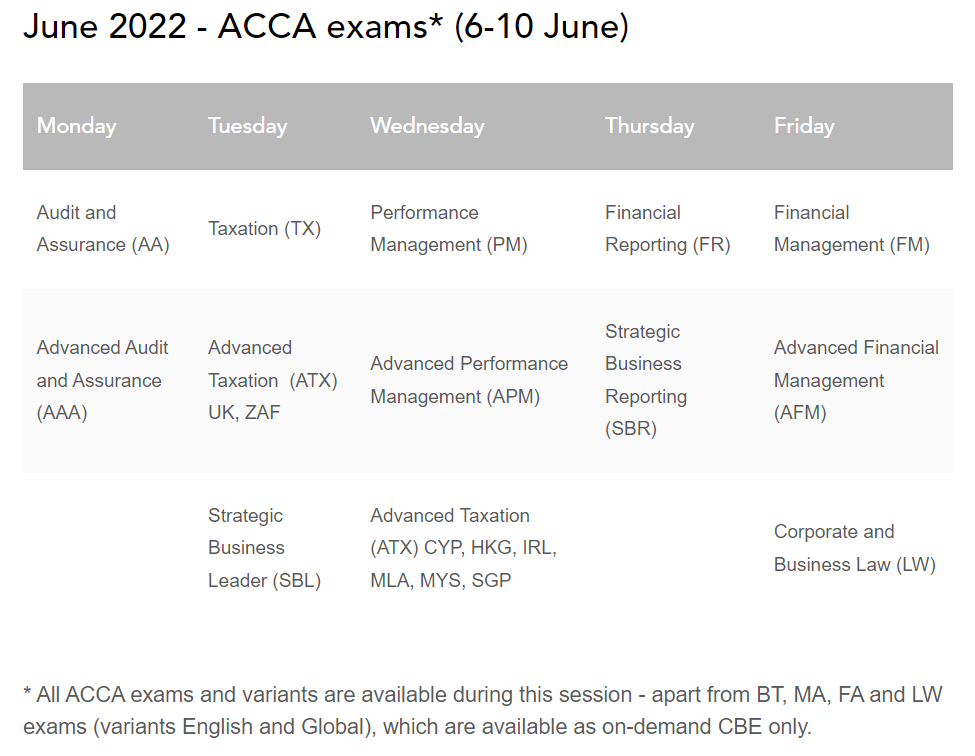975x756 pixels.
Task: Click Advanced Taxation (ATX) UK, ZAF cell
Action: click(x=272, y=380)
